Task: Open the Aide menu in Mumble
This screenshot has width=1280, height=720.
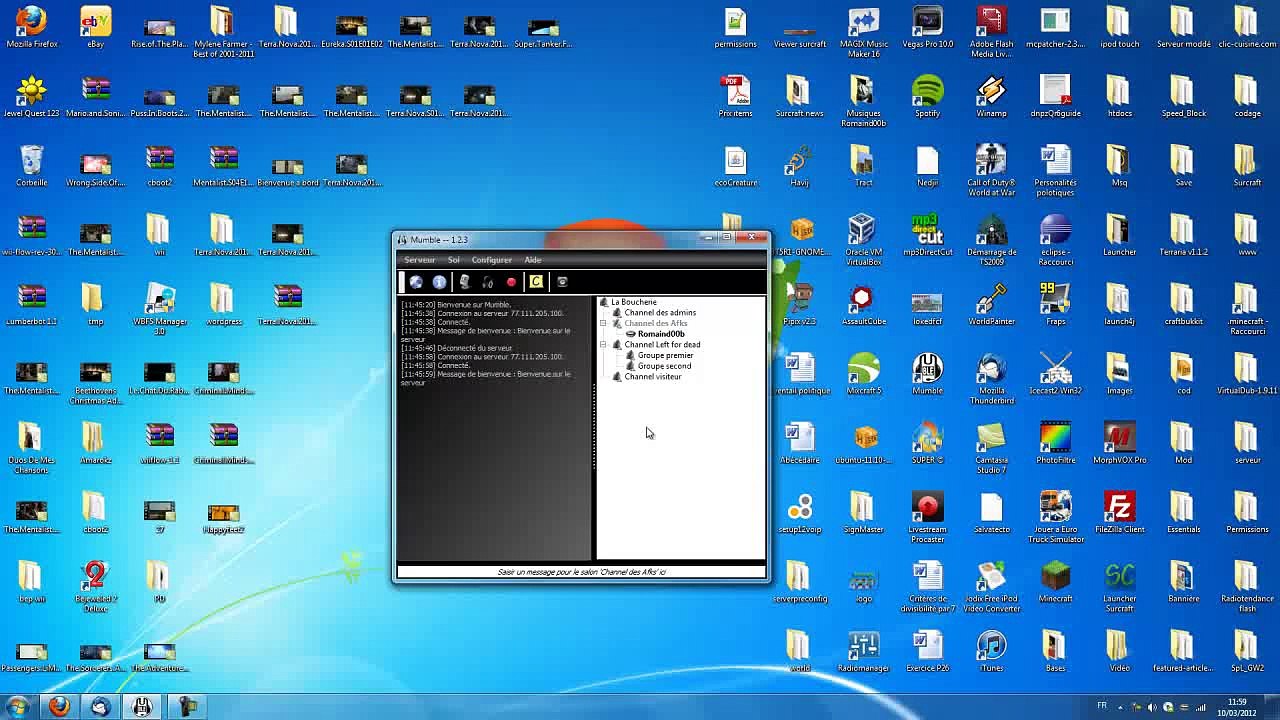Action: pyautogui.click(x=533, y=260)
